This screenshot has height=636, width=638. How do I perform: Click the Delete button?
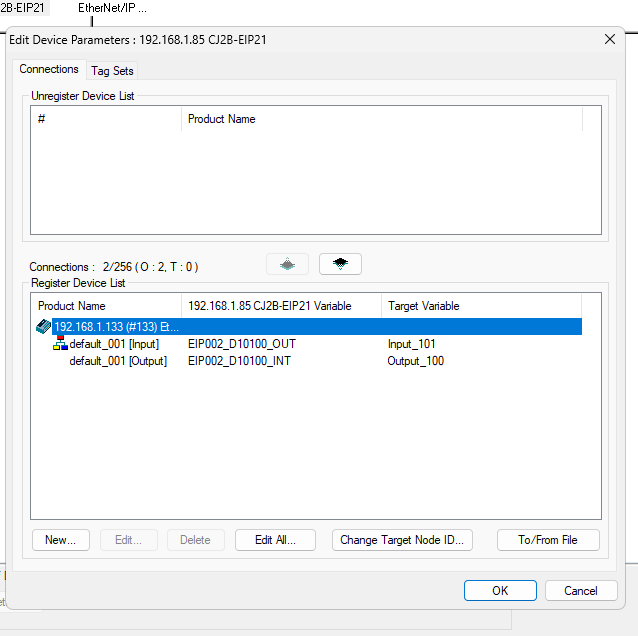pyautogui.click(x=195, y=540)
